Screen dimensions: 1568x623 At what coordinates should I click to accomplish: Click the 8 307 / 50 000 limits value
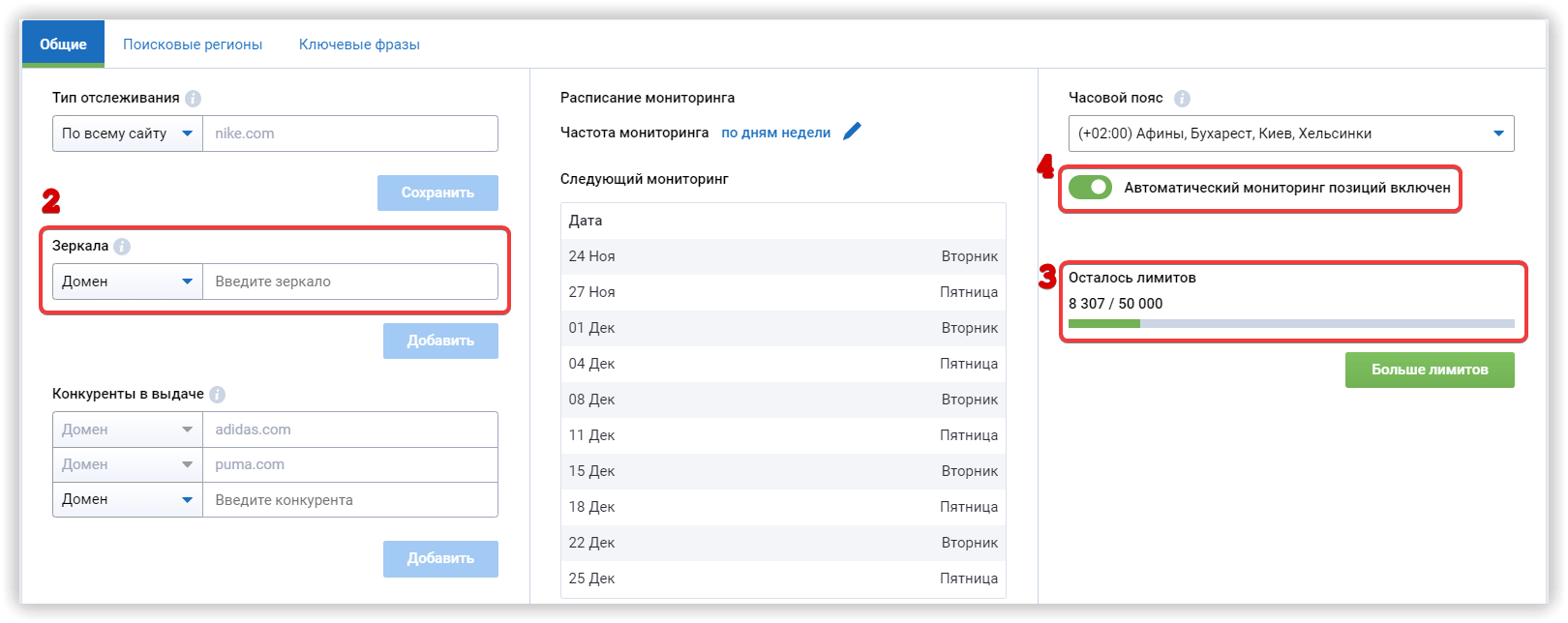pos(1115,304)
